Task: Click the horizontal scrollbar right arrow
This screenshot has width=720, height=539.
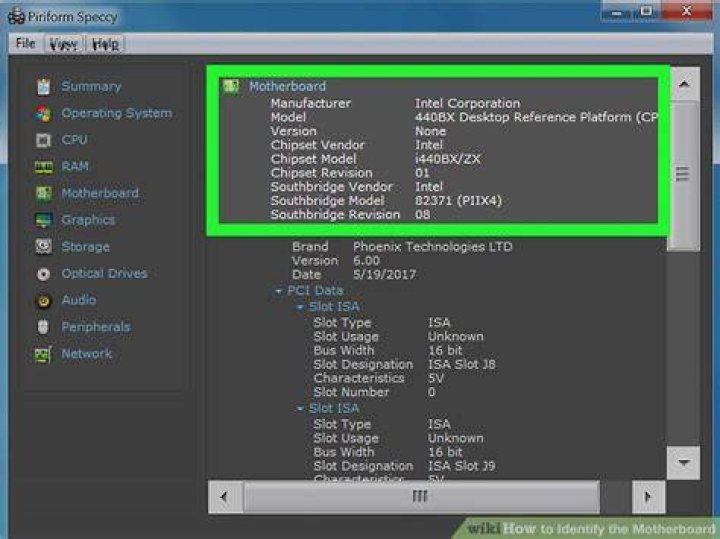Action: (x=648, y=496)
